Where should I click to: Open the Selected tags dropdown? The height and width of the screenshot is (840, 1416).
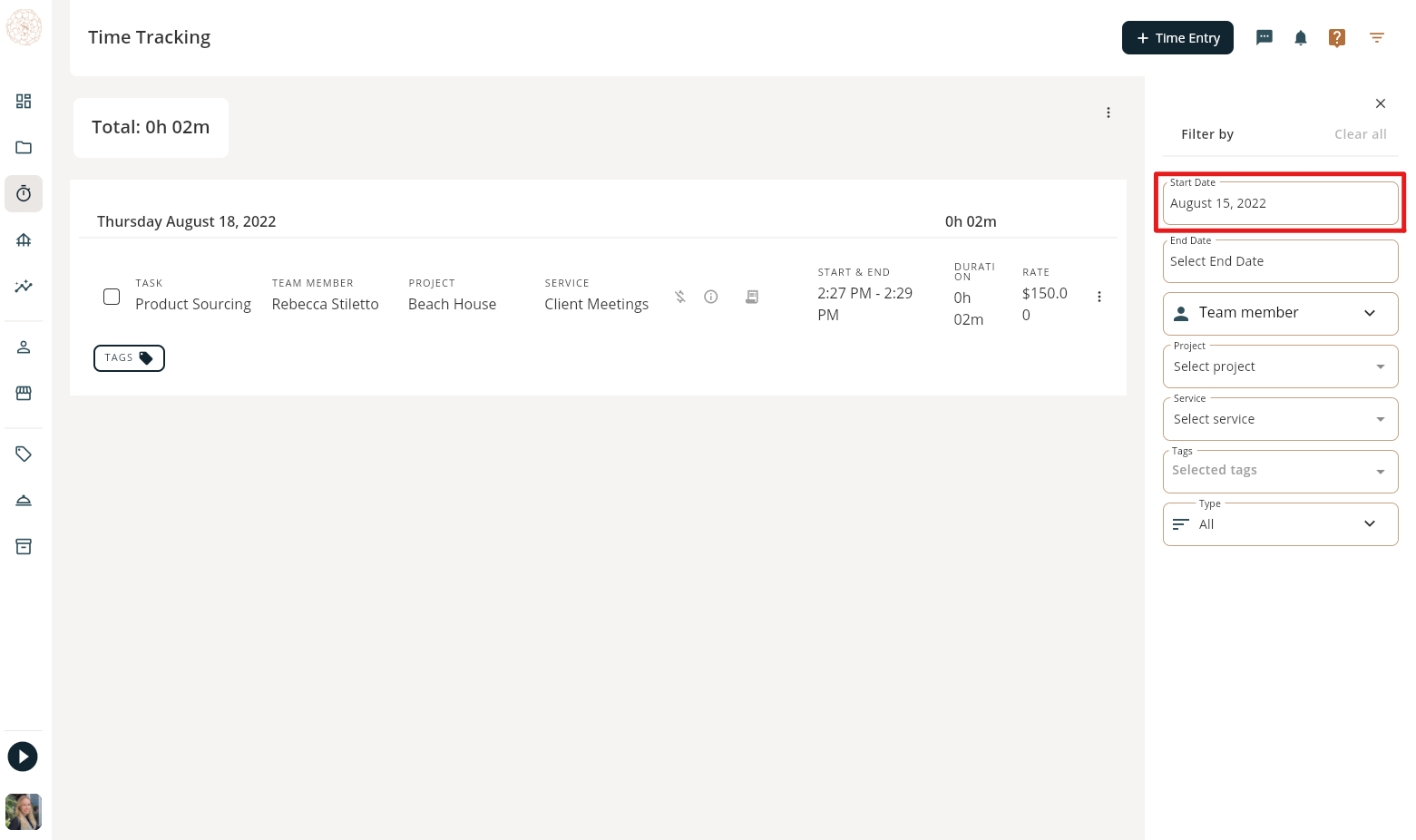1280,472
